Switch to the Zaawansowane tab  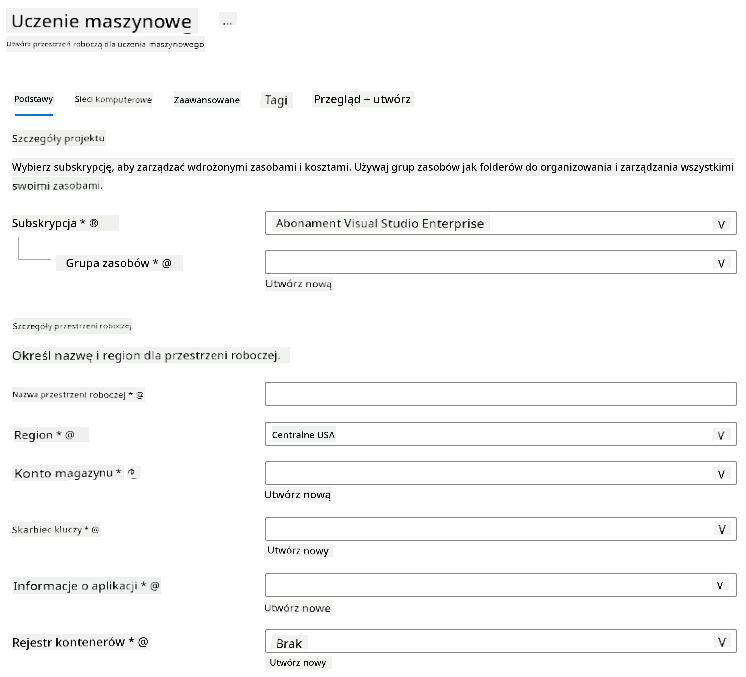click(206, 100)
